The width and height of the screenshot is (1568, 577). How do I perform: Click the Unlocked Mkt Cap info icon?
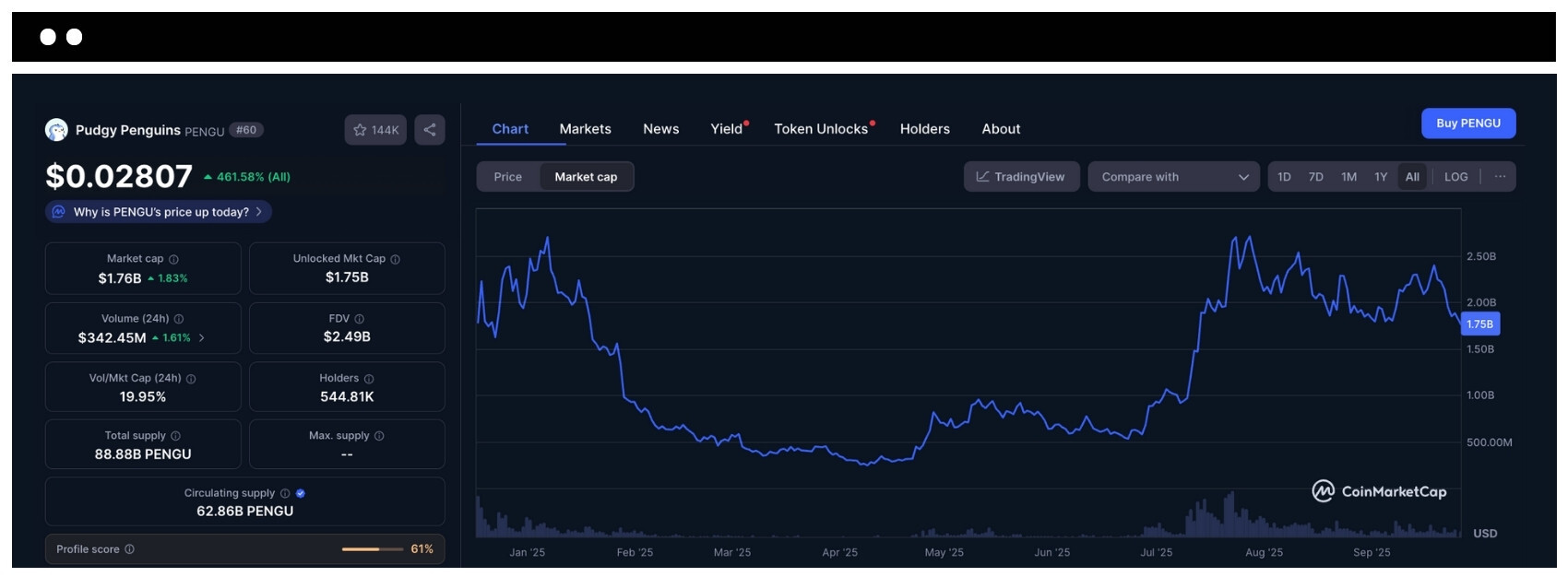396,259
